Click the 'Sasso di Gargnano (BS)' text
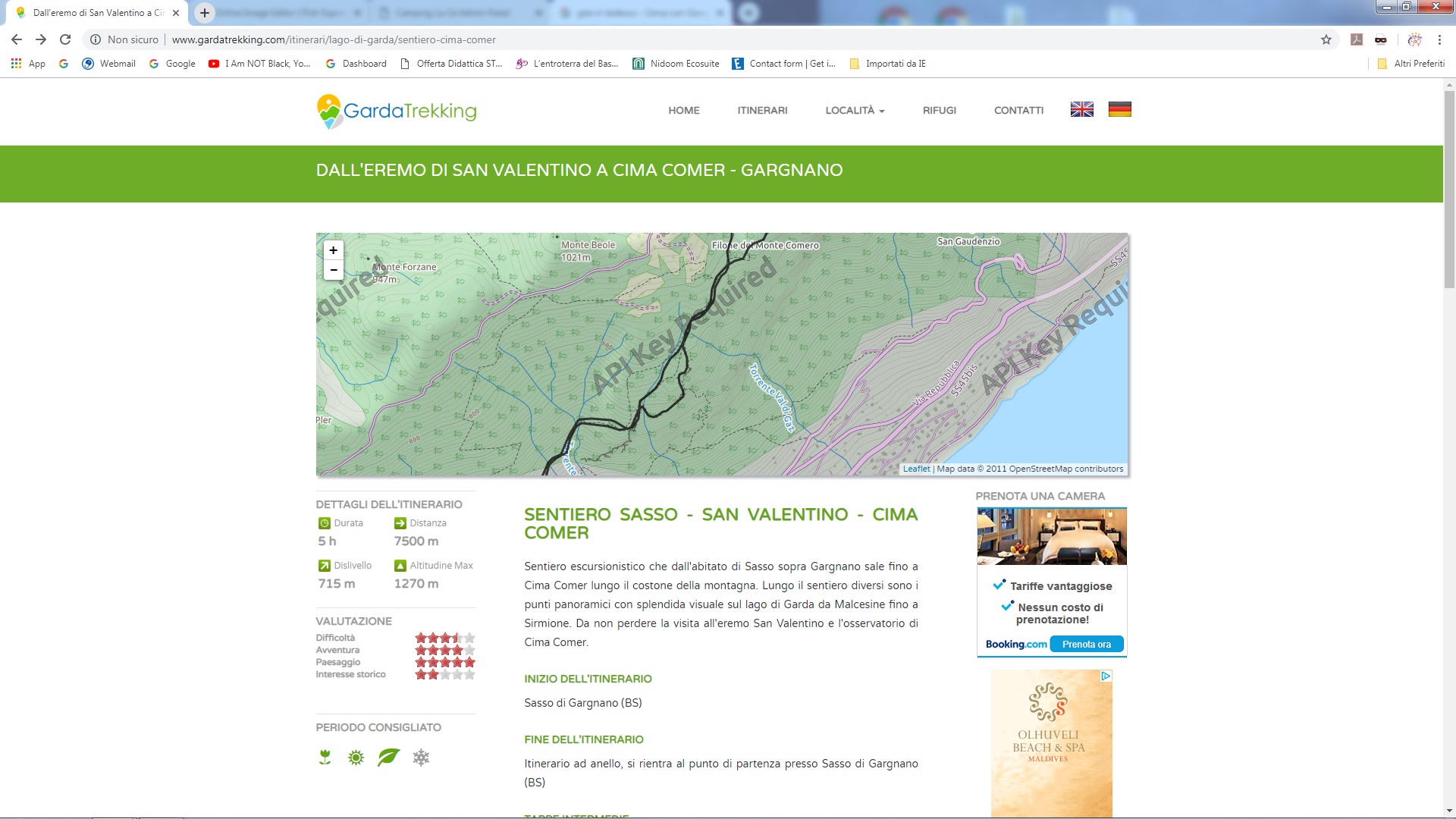Screen dimensions: 1456x819 [x=583, y=703]
